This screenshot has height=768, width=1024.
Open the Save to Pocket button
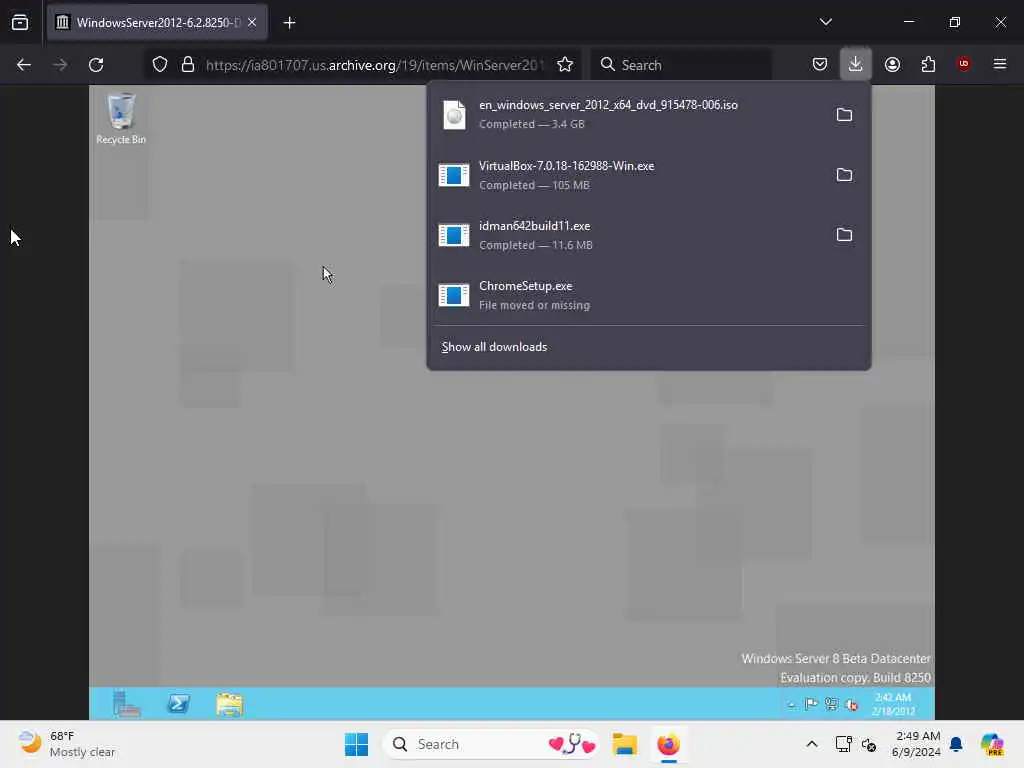click(820, 64)
